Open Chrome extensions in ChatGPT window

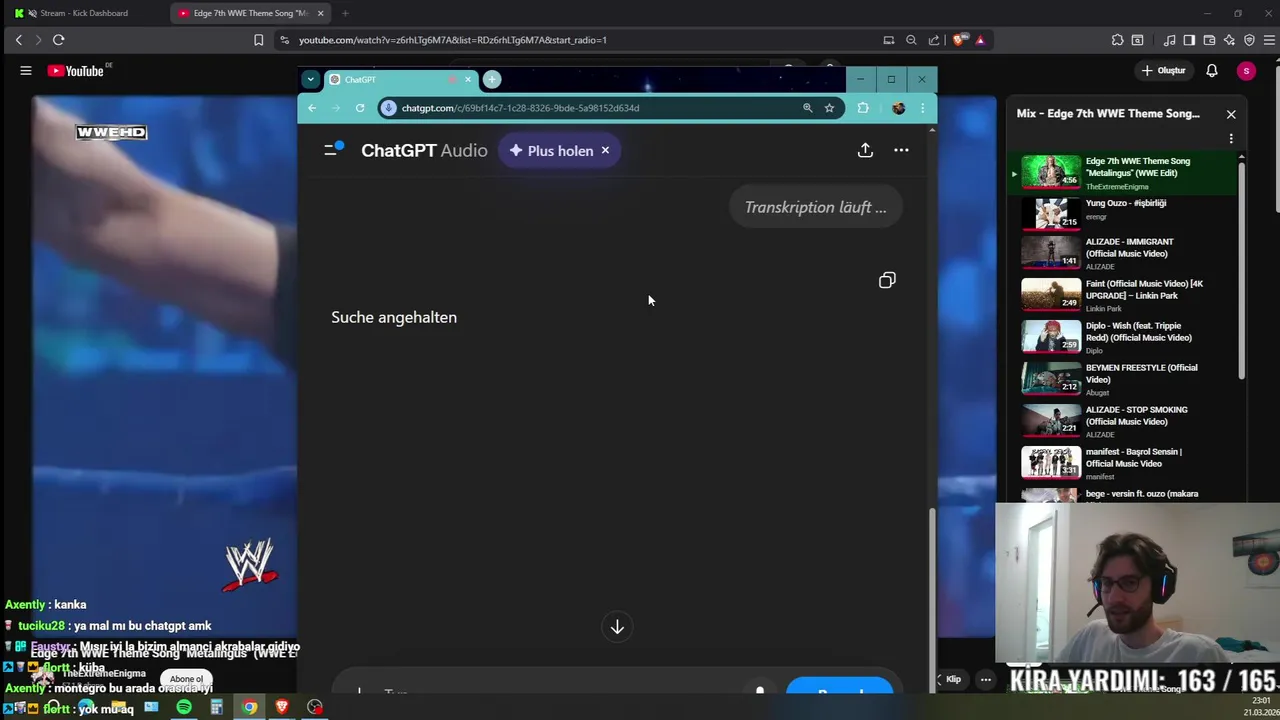pyautogui.click(x=863, y=108)
